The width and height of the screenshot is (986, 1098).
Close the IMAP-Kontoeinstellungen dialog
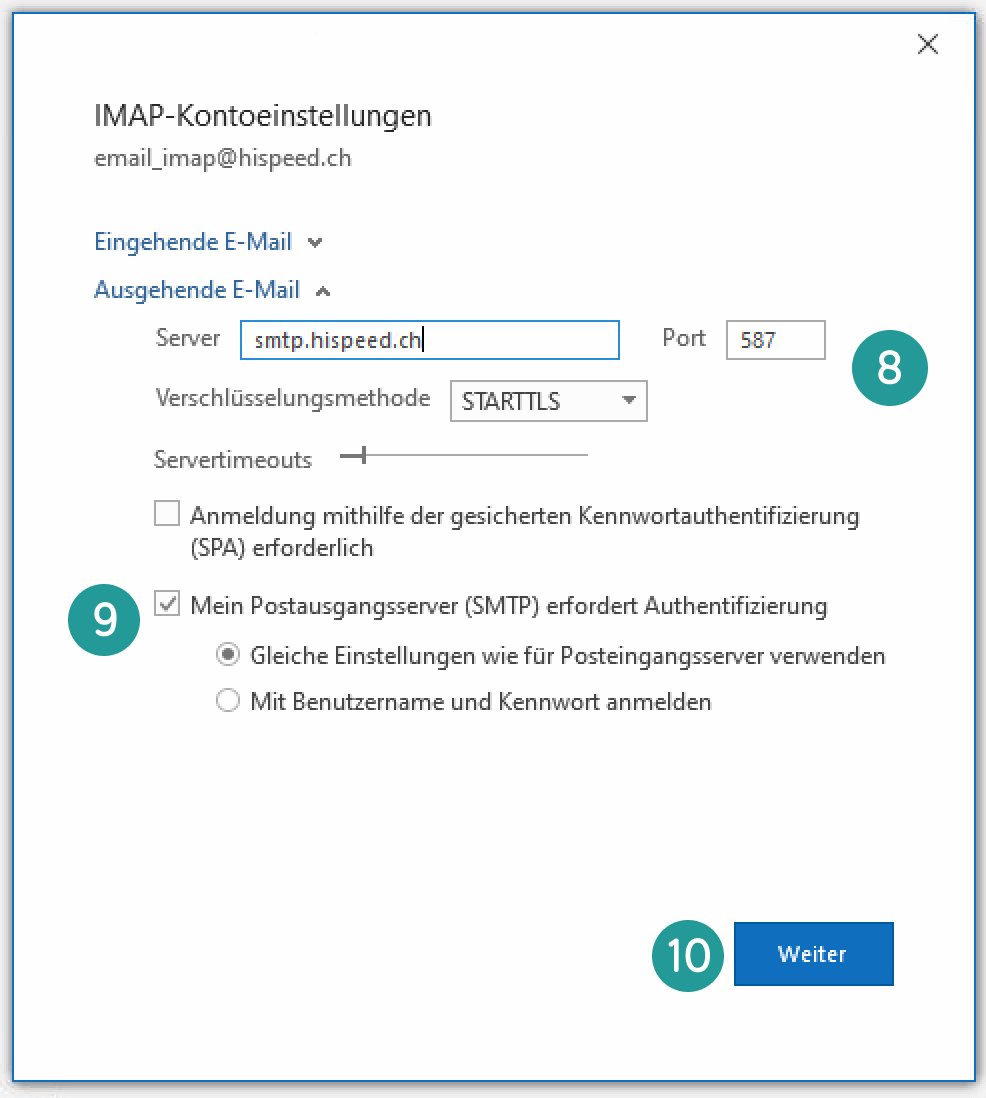(x=928, y=44)
